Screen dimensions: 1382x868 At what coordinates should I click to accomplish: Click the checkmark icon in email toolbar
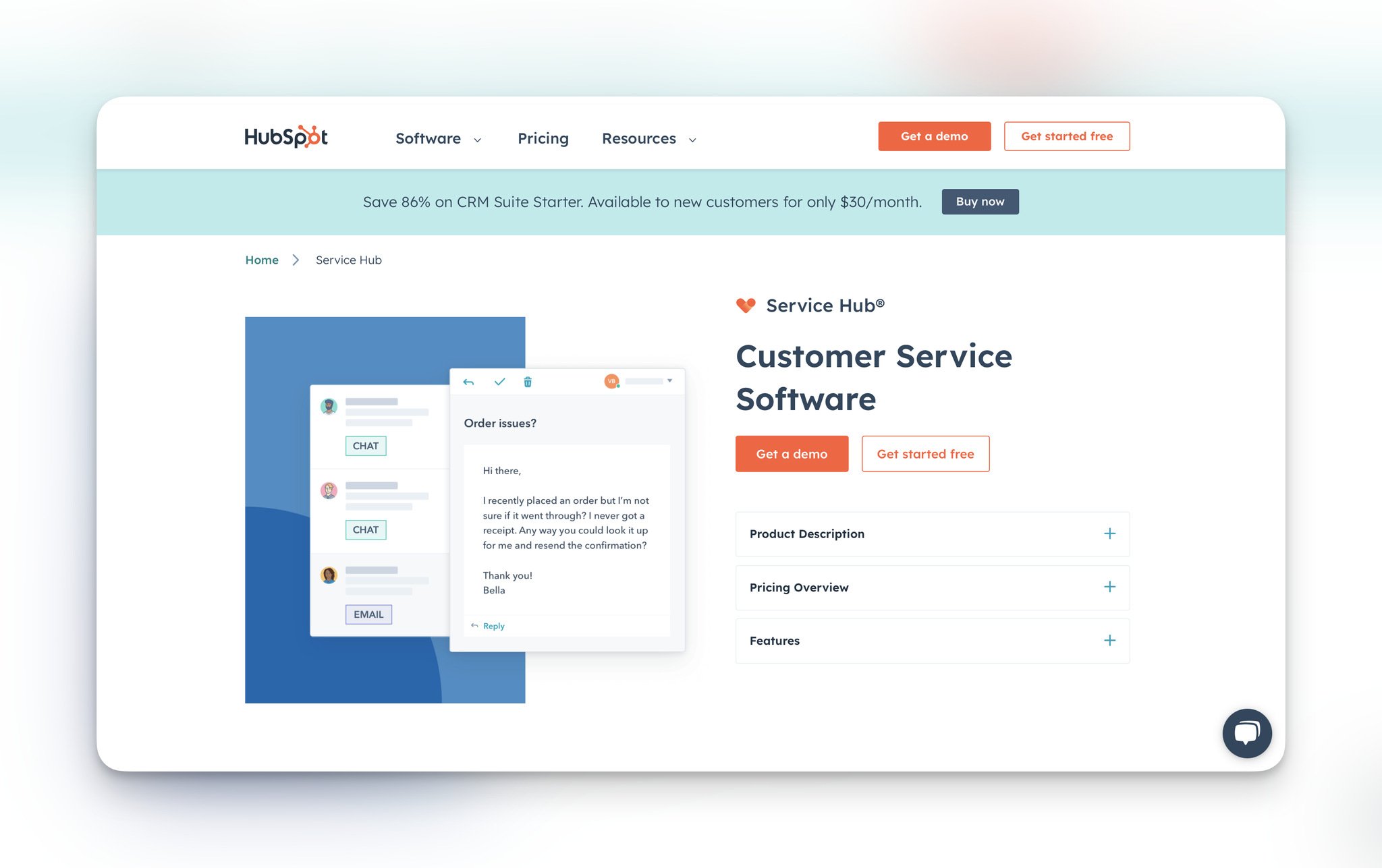(x=499, y=381)
